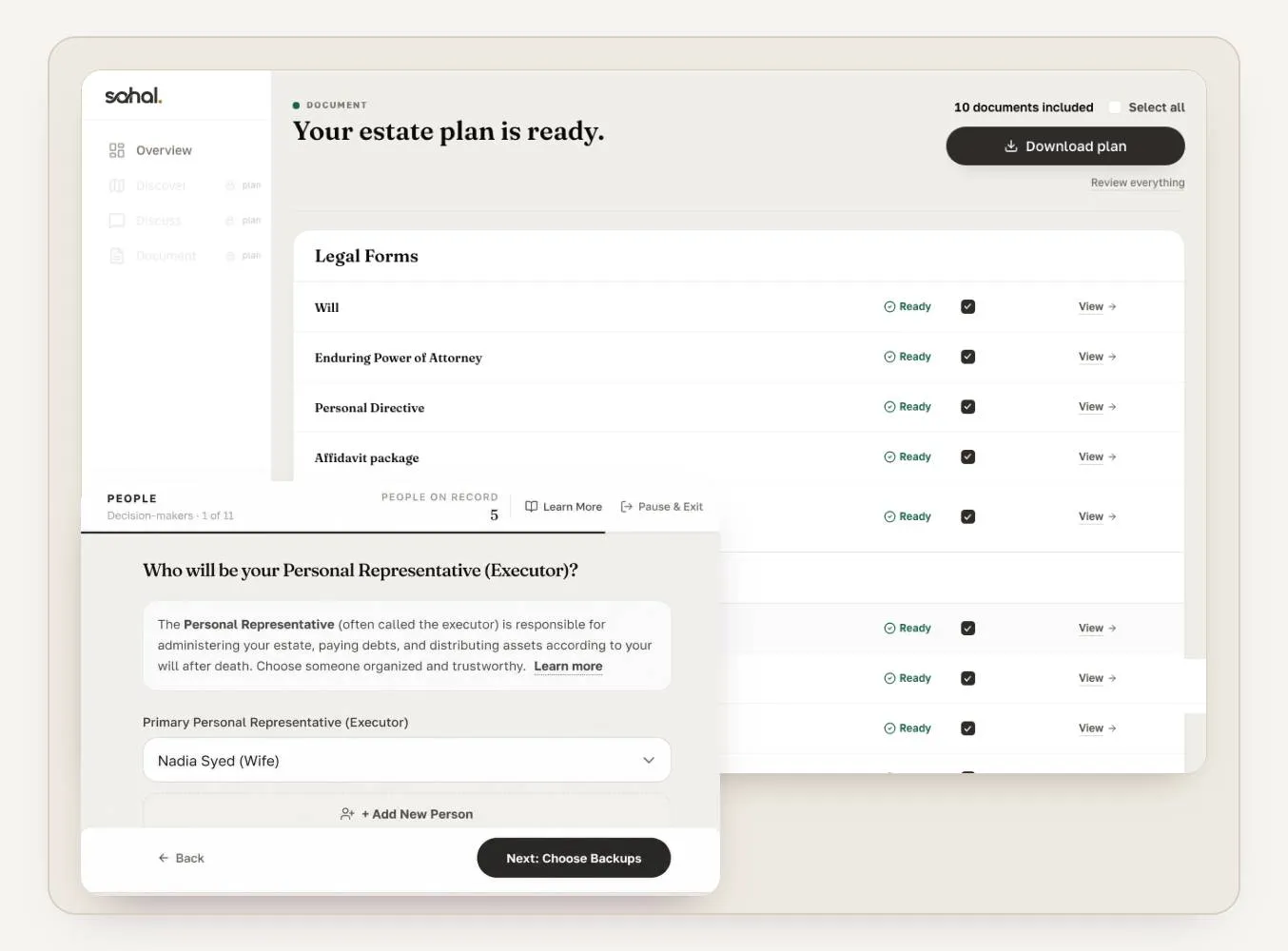Click the sahal logo

133,95
